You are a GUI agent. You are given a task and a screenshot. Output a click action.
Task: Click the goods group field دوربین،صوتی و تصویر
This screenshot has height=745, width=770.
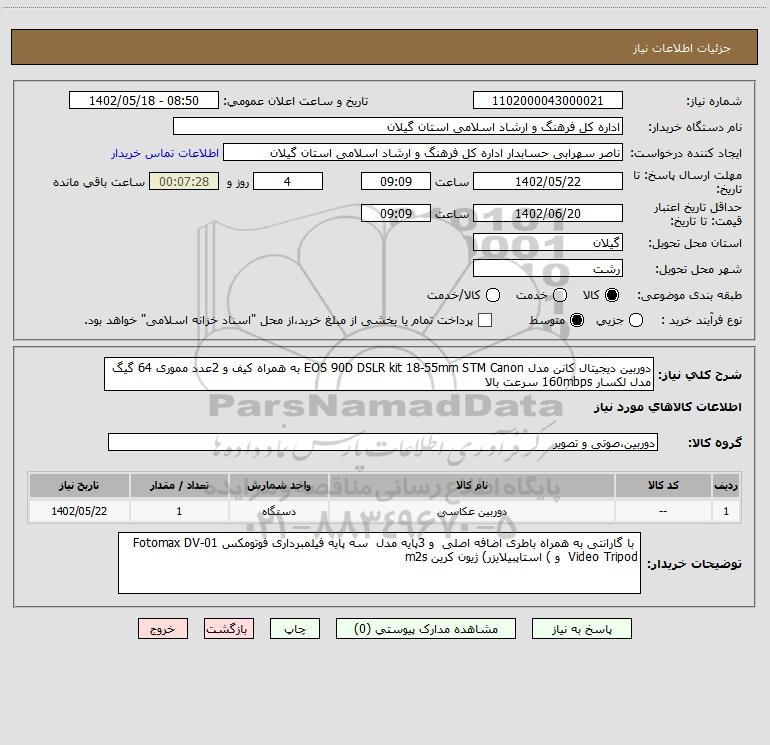click(383, 442)
